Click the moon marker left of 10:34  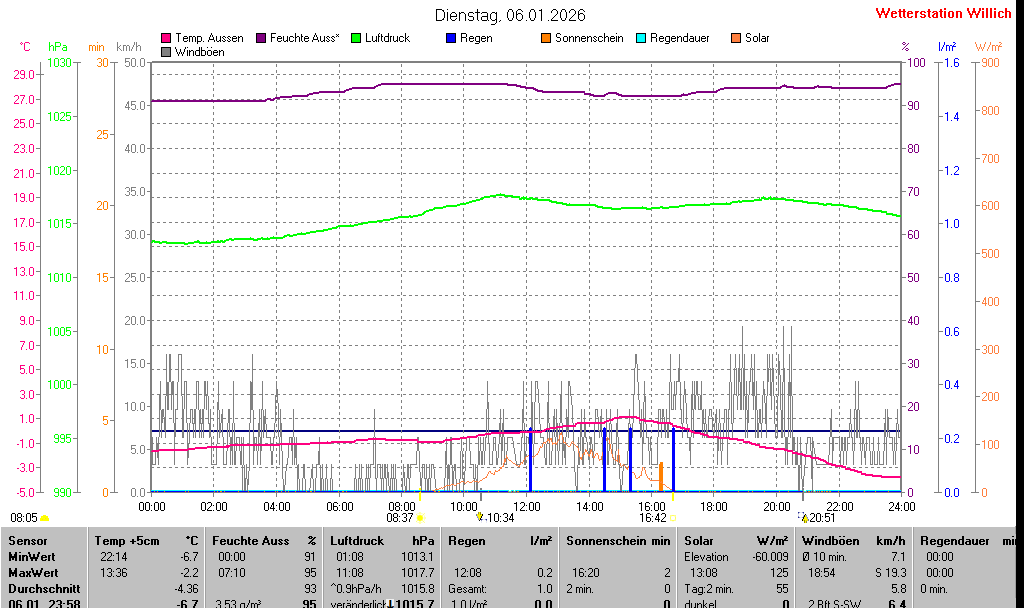point(480,517)
